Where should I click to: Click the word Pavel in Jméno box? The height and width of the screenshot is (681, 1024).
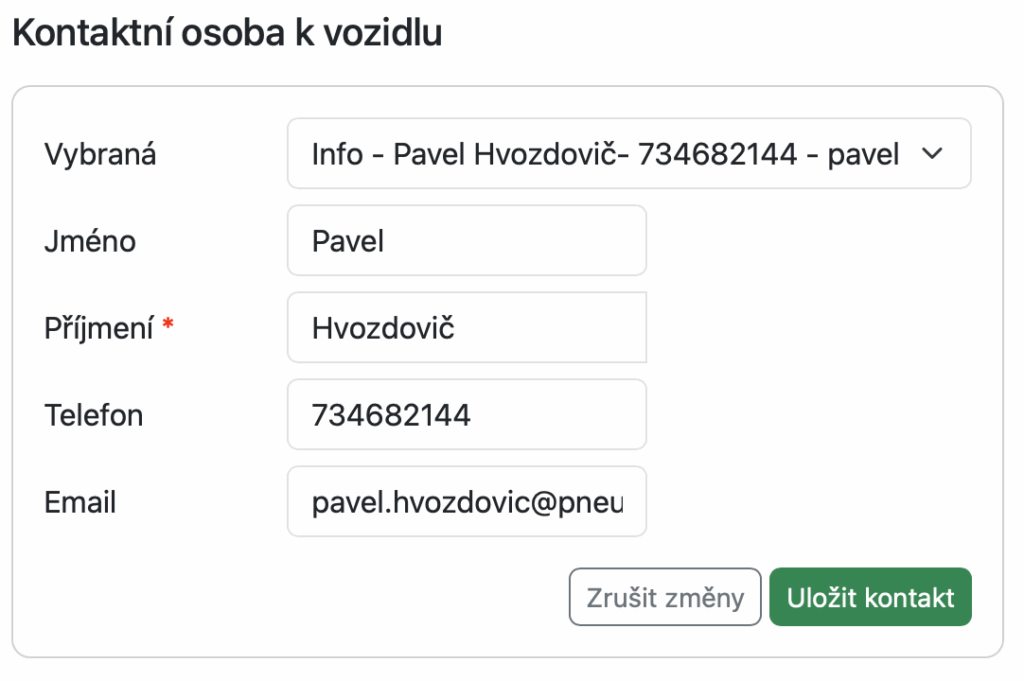[348, 241]
